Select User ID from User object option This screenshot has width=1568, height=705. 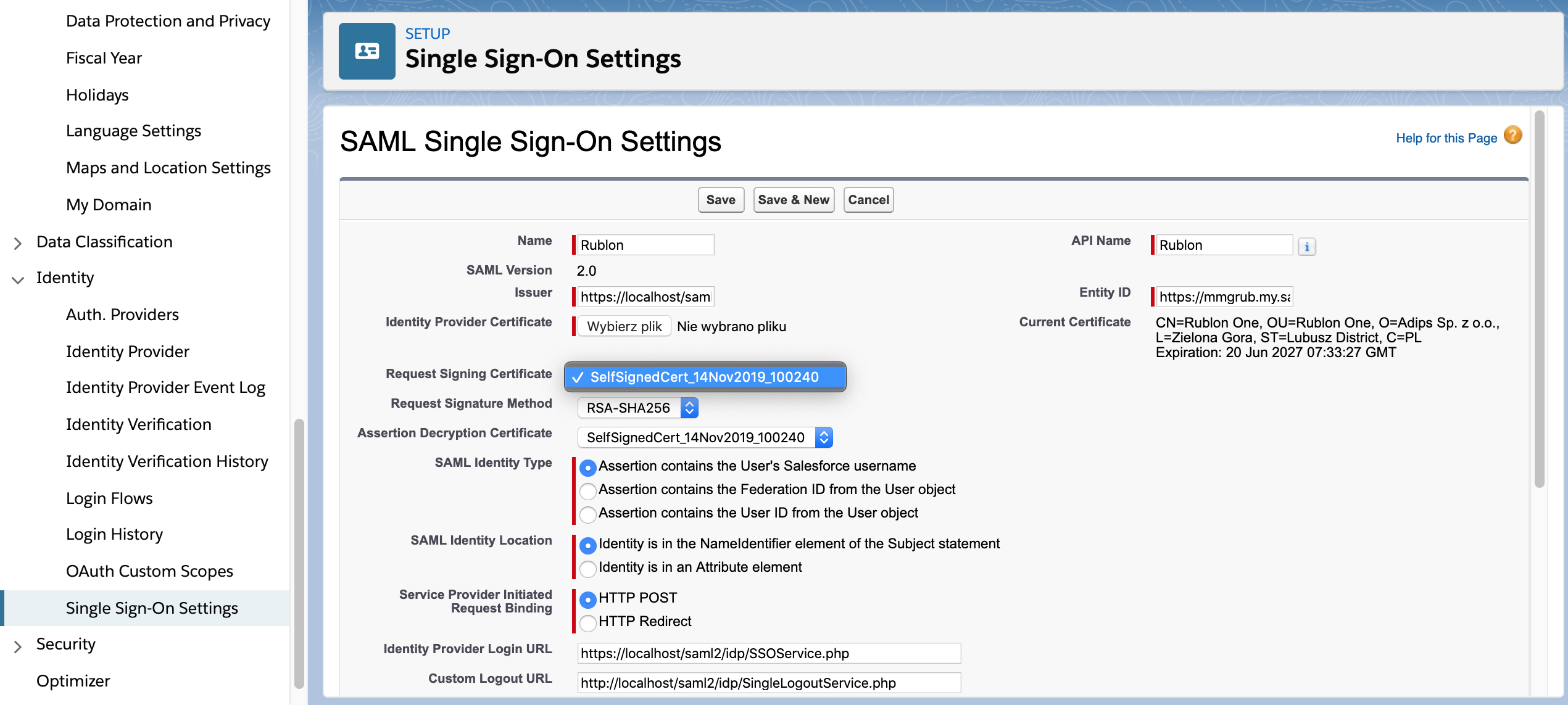(x=588, y=514)
